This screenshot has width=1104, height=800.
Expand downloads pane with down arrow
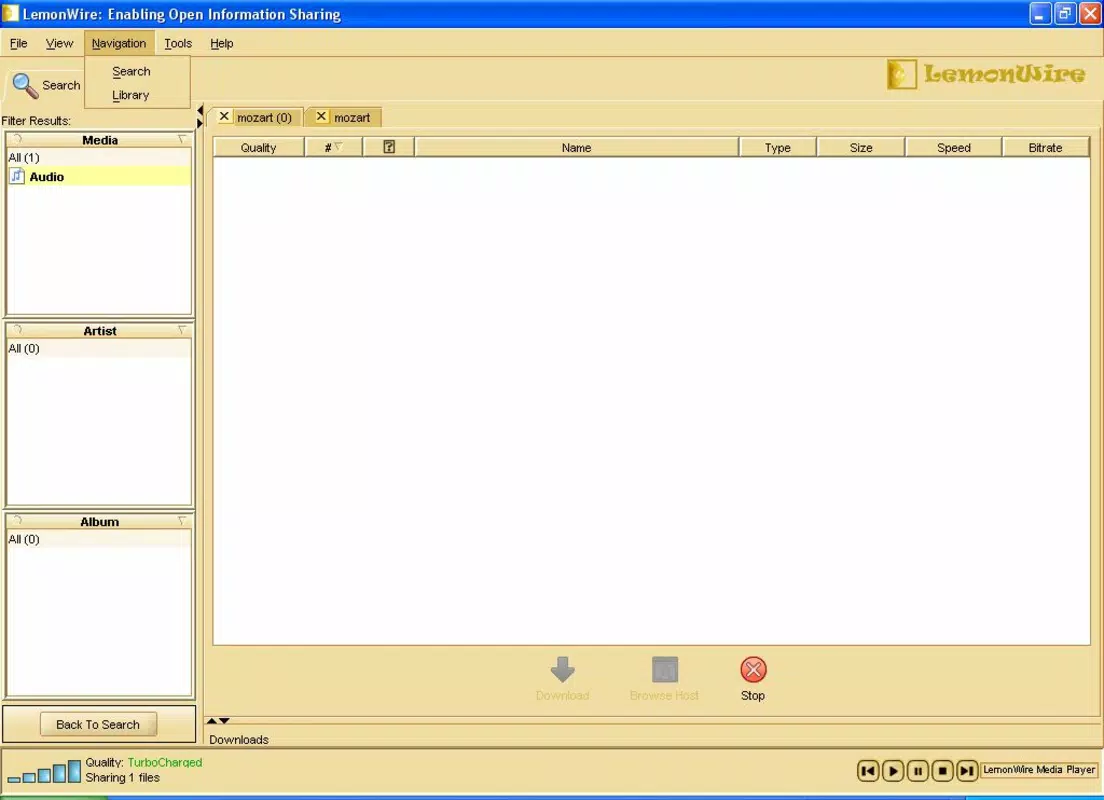(x=224, y=720)
